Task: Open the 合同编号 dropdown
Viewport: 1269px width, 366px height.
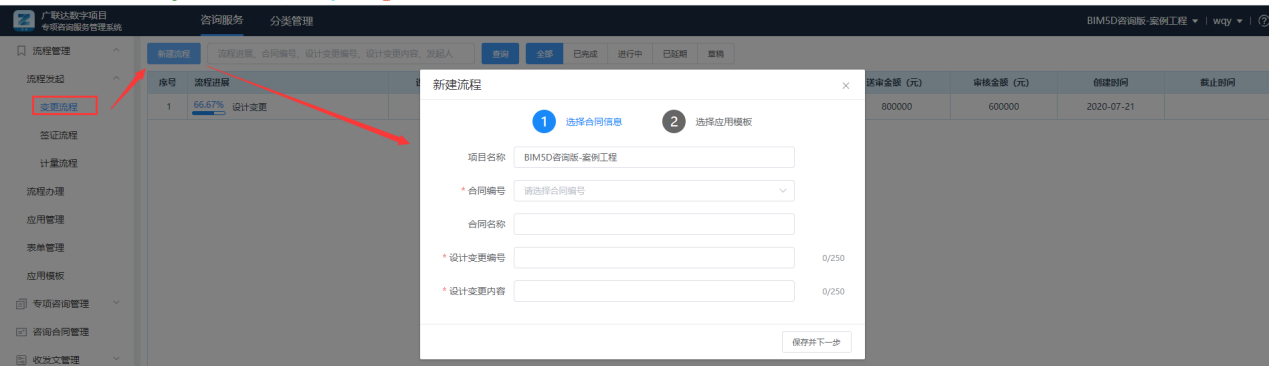Action: 654,191
